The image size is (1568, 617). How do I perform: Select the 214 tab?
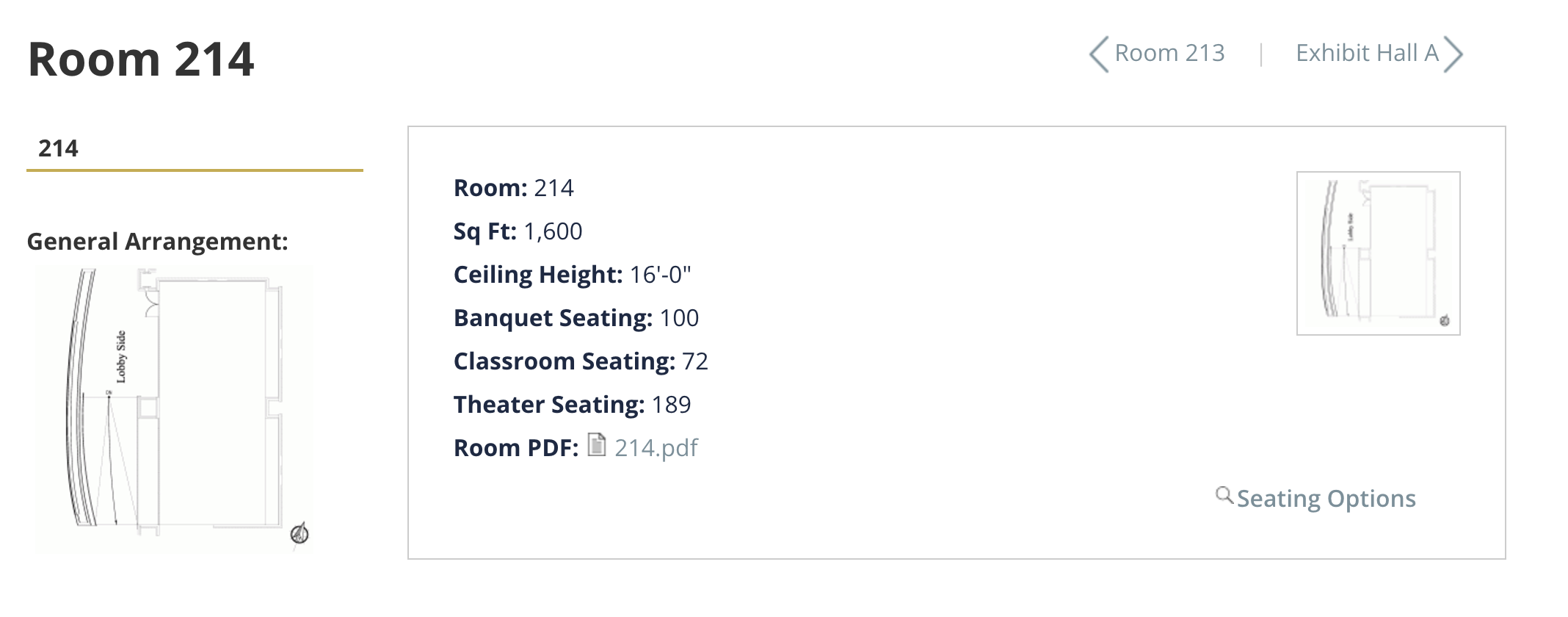[59, 148]
